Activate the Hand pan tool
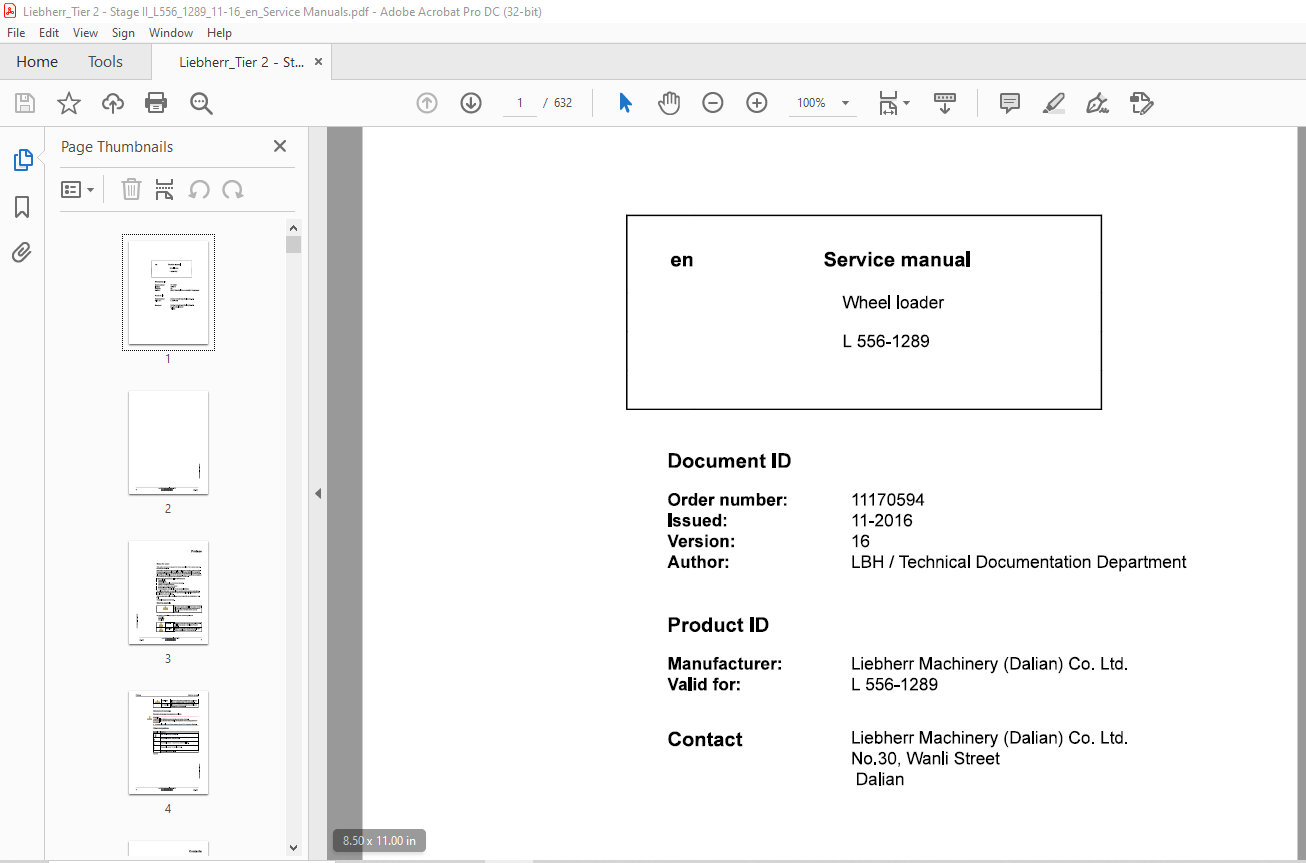This screenshot has height=863, width=1306. click(669, 103)
